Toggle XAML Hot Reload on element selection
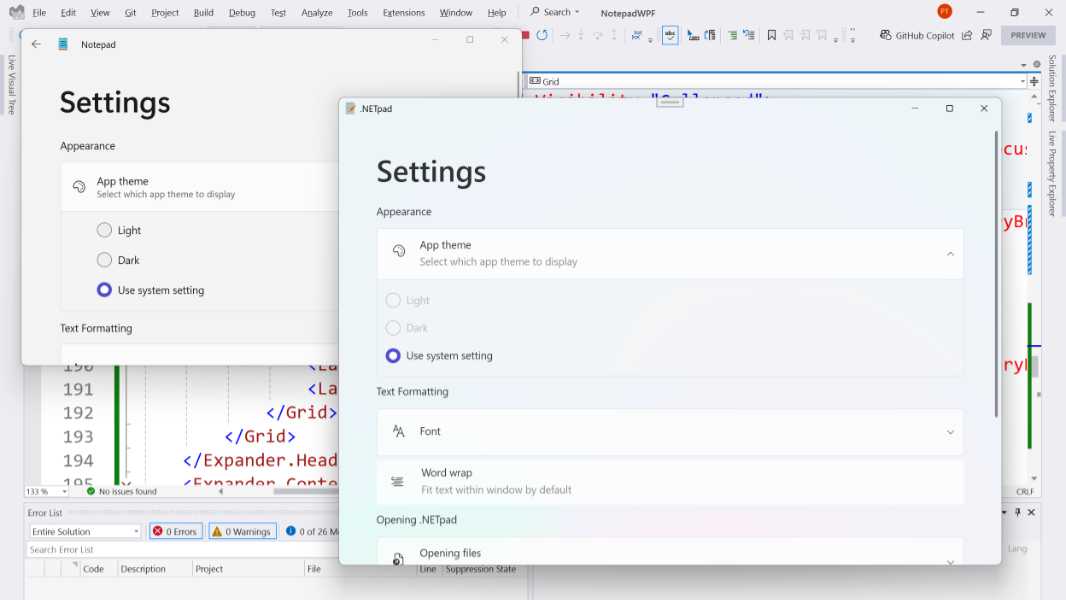This screenshot has height=600, width=1066. pyautogui.click(x=669, y=34)
